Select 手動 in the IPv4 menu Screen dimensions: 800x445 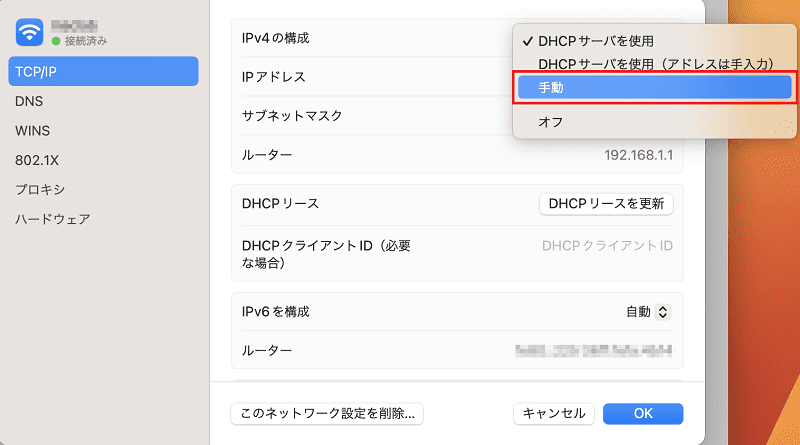654,87
